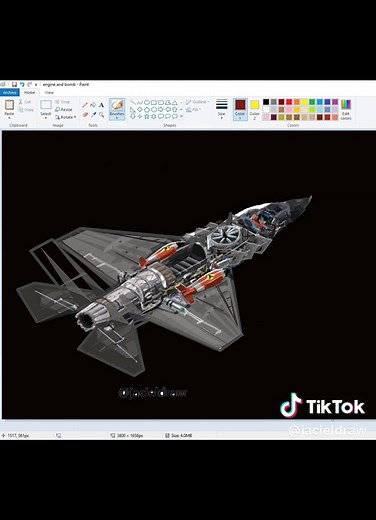The width and height of the screenshot is (376, 520).
Task: Click the Brushes tool icon
Action: [117, 105]
